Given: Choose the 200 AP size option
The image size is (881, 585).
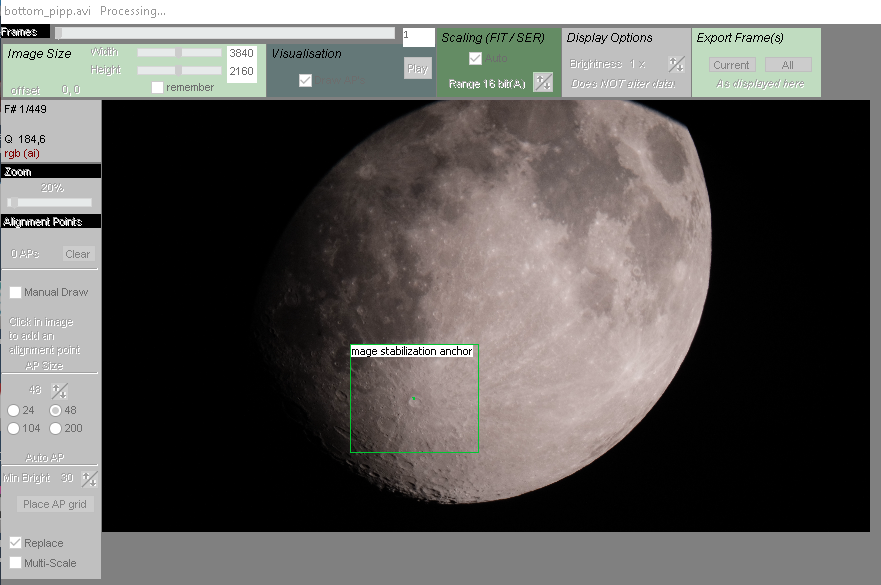Looking at the screenshot, I should click(x=56, y=428).
